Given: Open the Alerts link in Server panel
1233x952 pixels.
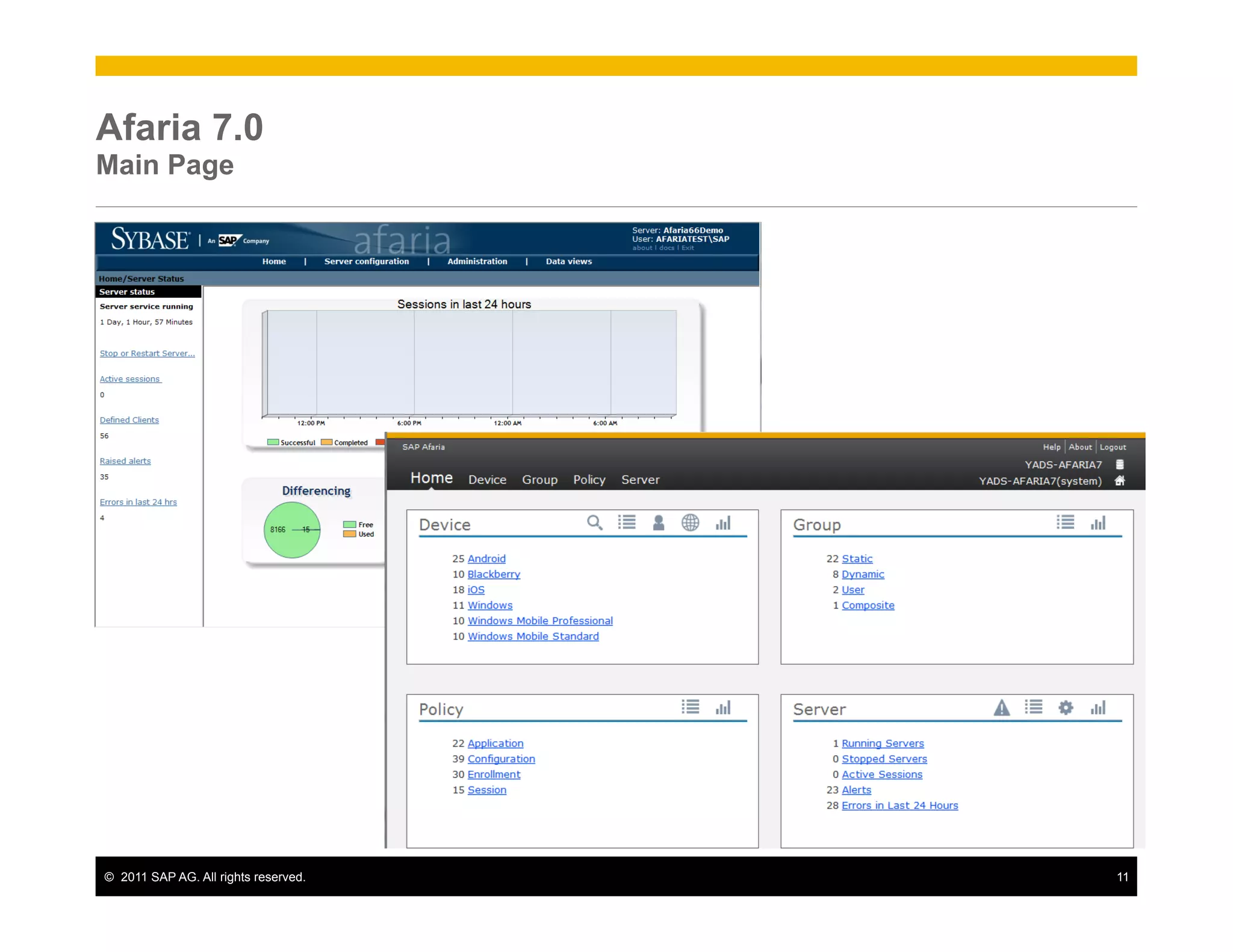Looking at the screenshot, I should [x=856, y=790].
